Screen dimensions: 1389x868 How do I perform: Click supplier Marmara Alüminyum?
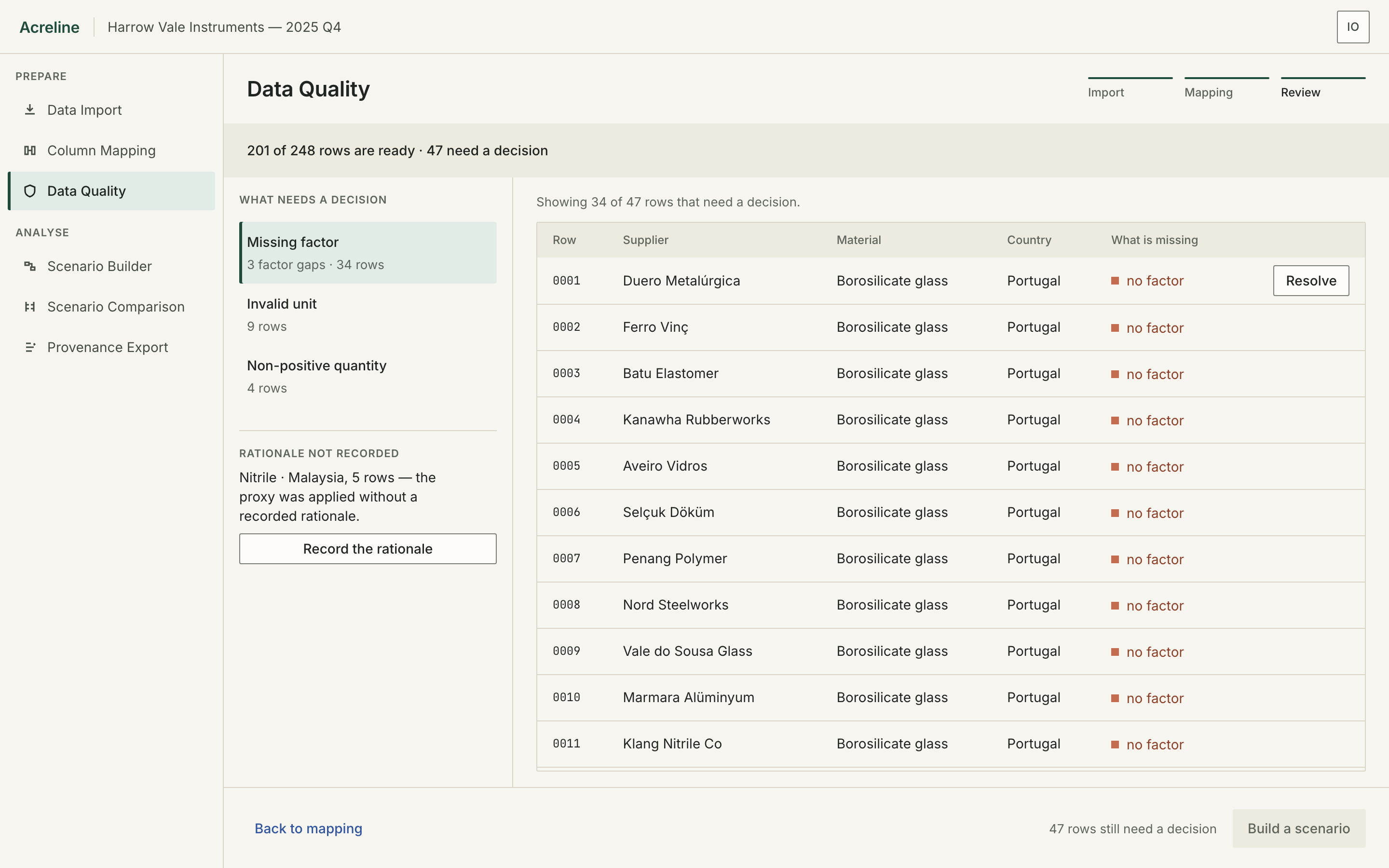tap(688, 697)
